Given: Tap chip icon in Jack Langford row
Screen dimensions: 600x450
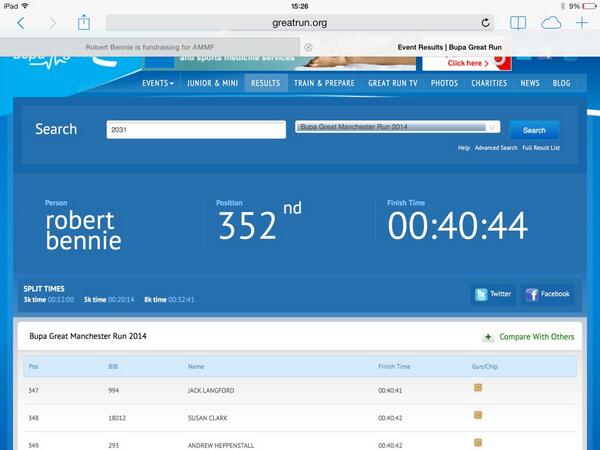Looking at the screenshot, I should tap(478, 388).
